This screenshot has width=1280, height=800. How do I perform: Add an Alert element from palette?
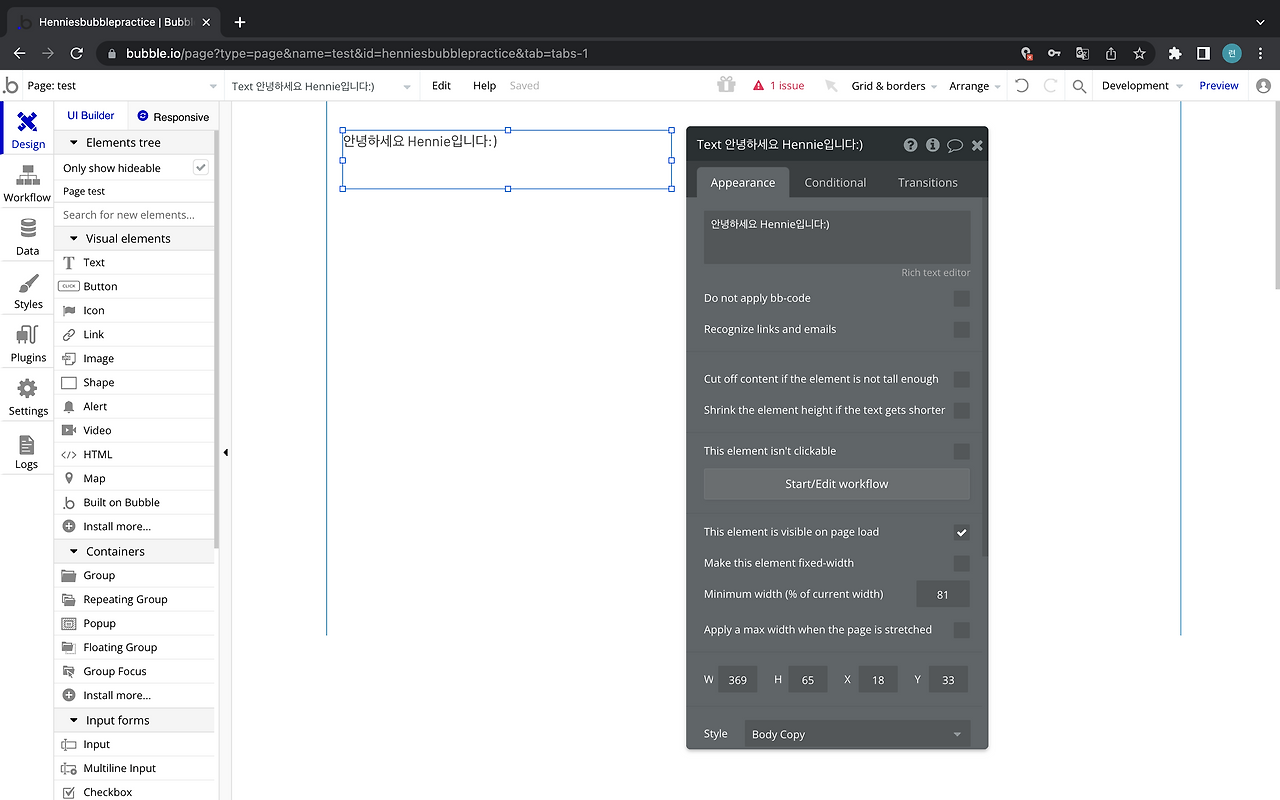click(135, 406)
